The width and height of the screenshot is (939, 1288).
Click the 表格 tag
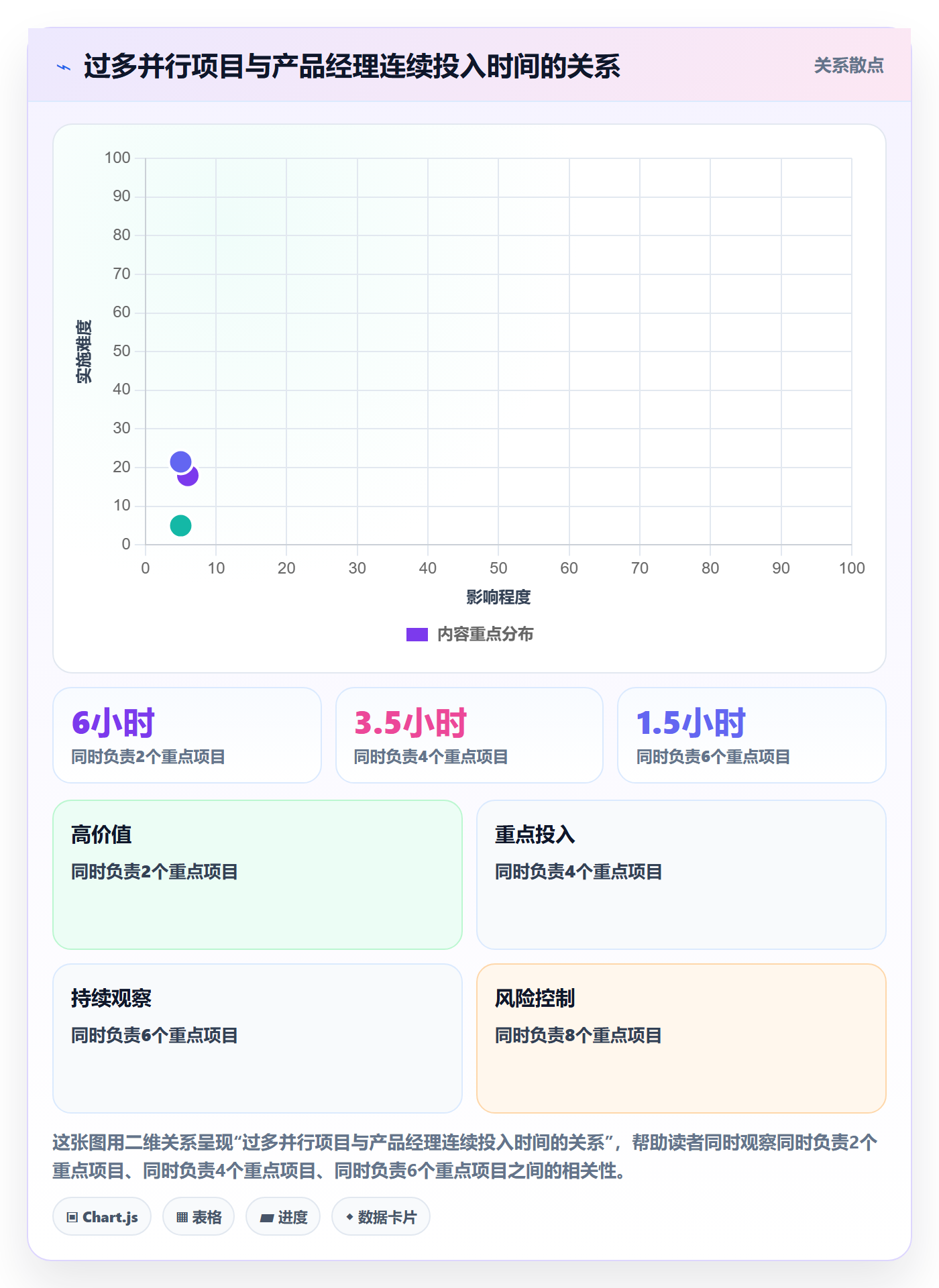pyautogui.click(x=199, y=1216)
